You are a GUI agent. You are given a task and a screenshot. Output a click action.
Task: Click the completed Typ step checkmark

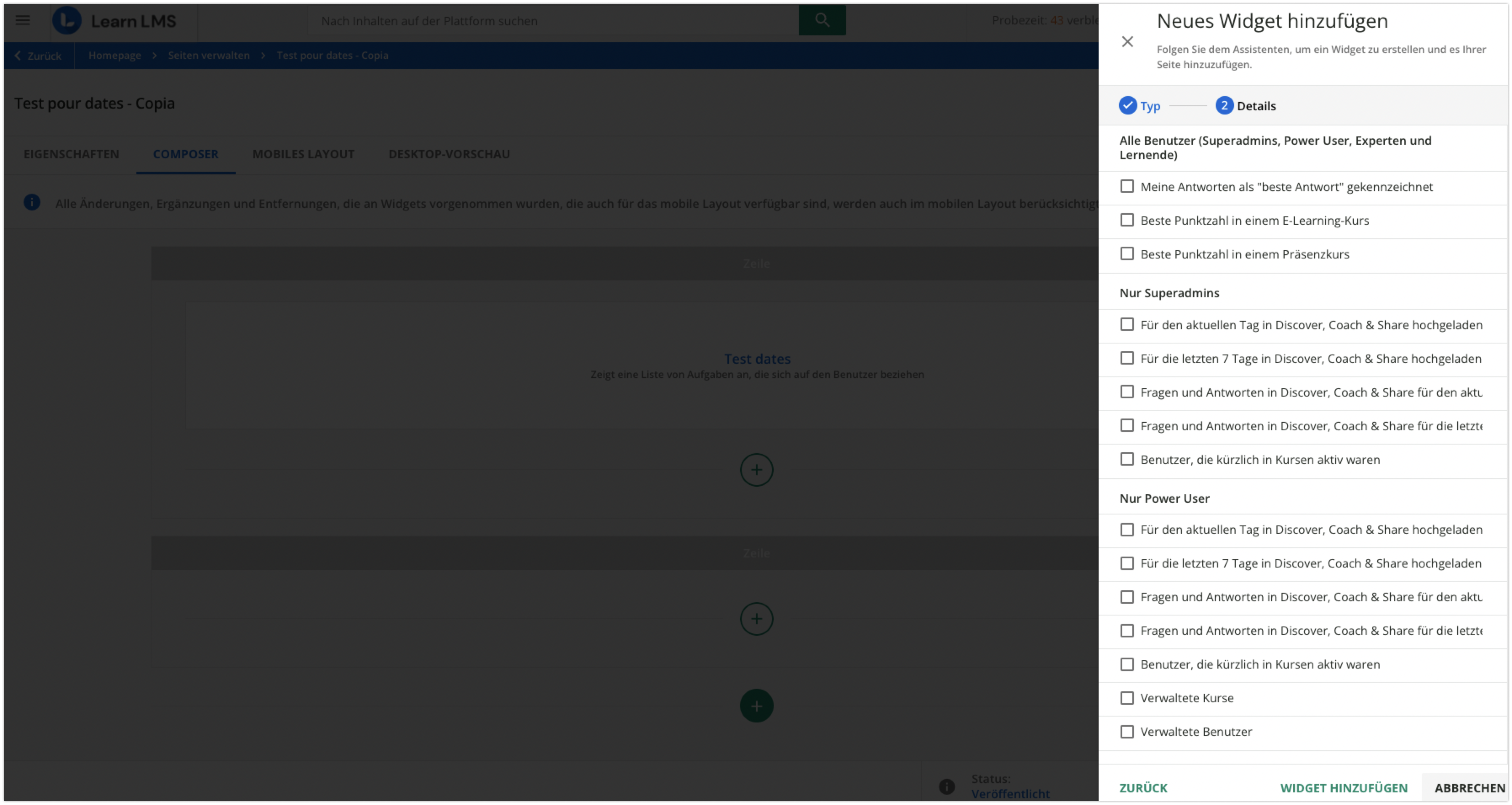(x=1127, y=106)
